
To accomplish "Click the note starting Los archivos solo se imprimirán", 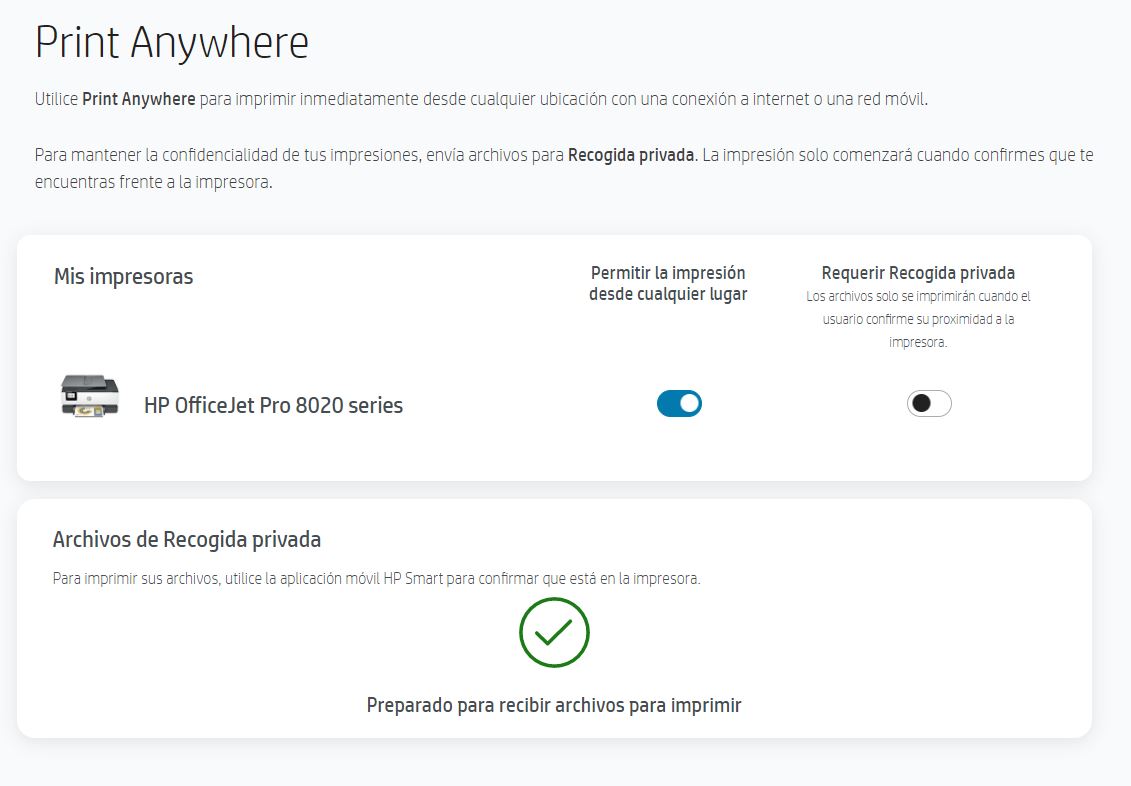I will (x=918, y=319).
